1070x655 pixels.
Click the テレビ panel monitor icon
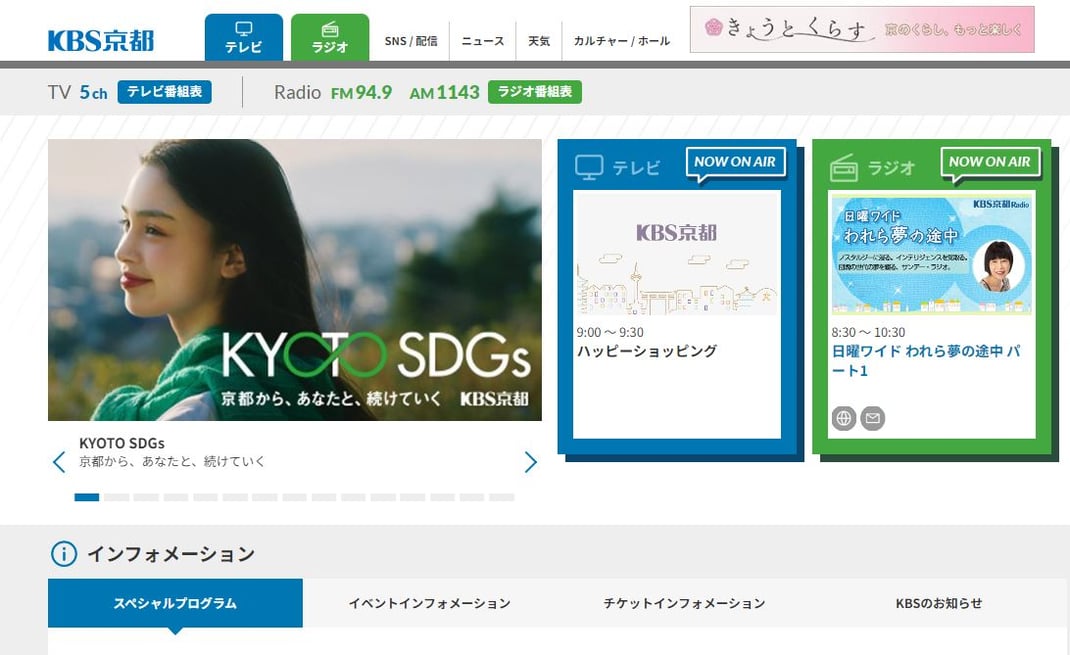click(589, 167)
